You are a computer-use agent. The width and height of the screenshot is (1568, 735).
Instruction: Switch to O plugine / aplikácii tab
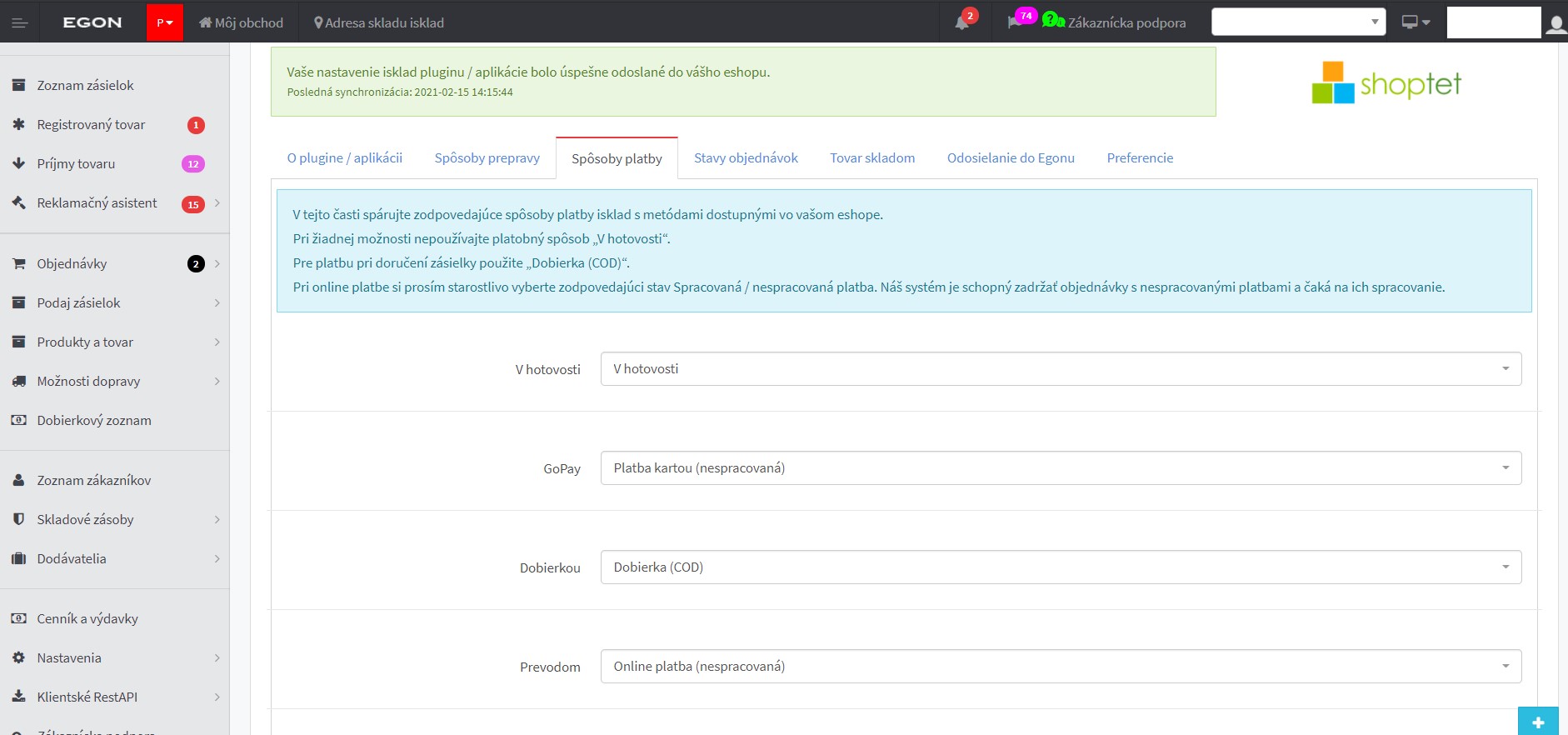tap(345, 157)
